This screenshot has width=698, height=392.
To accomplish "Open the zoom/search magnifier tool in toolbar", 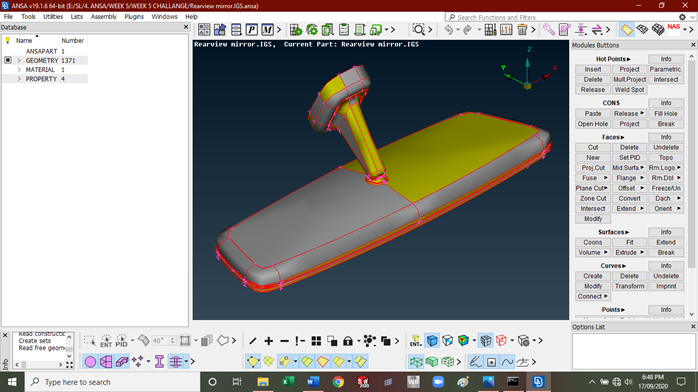I will [418, 30].
